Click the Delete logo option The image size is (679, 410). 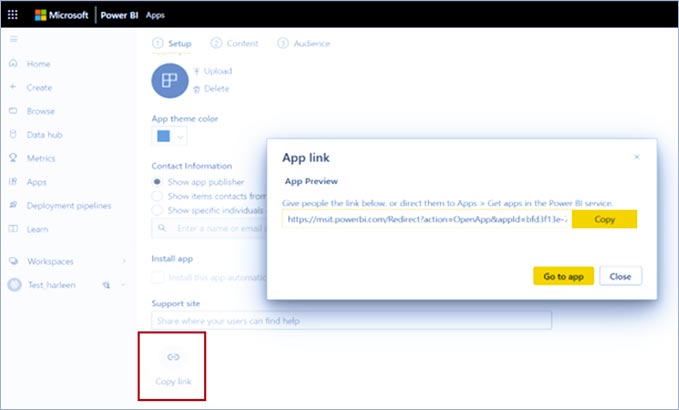point(211,89)
